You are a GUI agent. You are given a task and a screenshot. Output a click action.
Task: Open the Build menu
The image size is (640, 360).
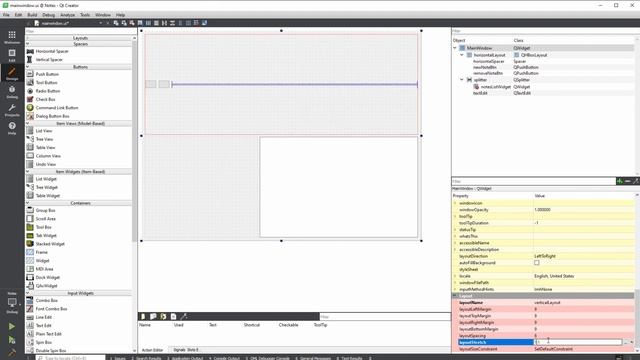click(32, 15)
